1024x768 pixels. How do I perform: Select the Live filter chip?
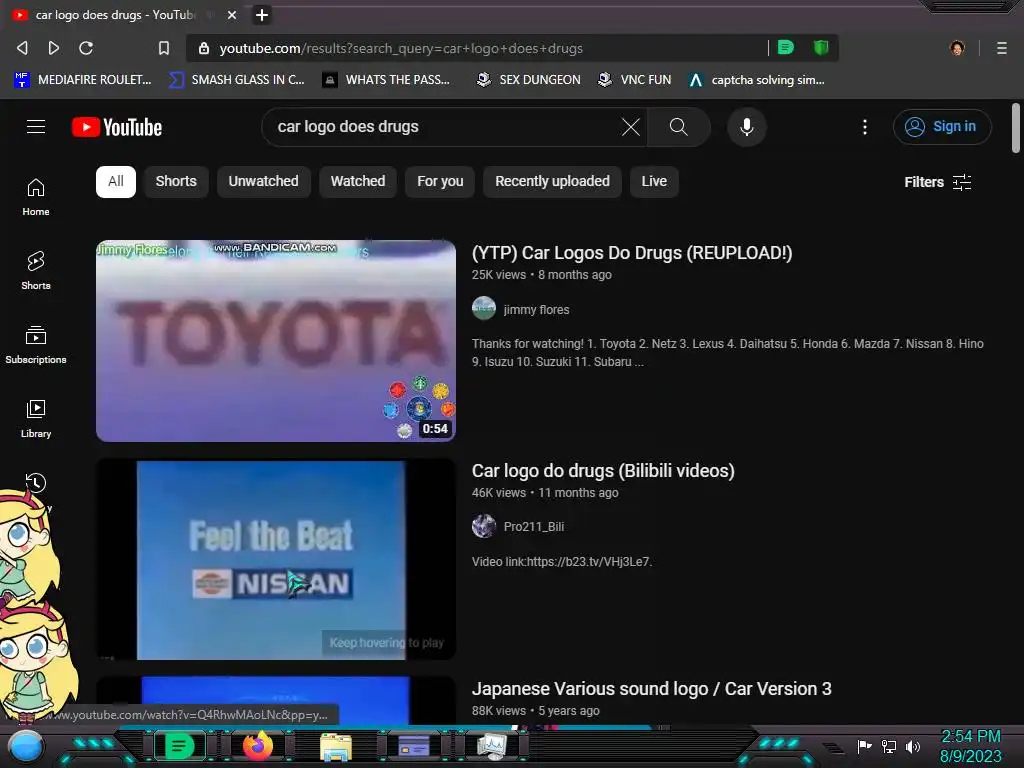tap(654, 182)
